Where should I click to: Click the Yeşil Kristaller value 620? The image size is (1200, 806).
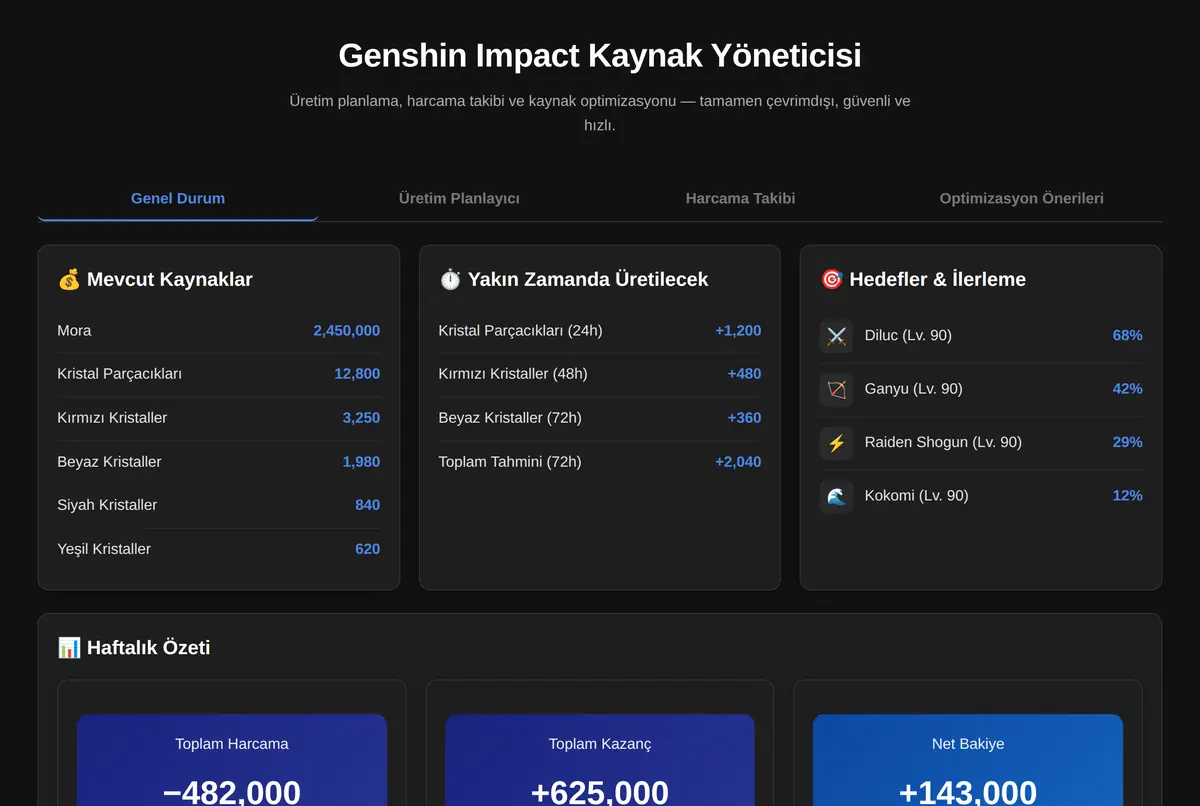(367, 549)
